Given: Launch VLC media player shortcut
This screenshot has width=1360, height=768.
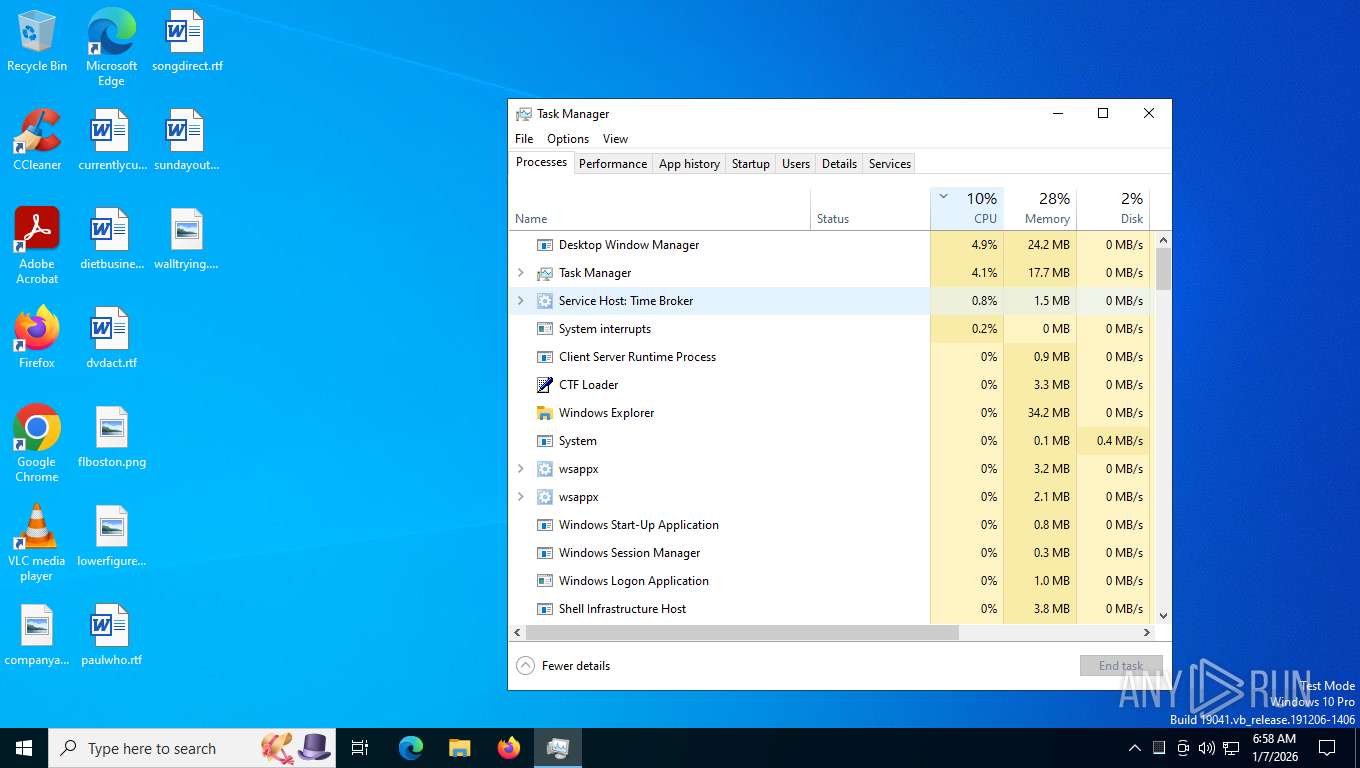Looking at the screenshot, I should [x=37, y=543].
